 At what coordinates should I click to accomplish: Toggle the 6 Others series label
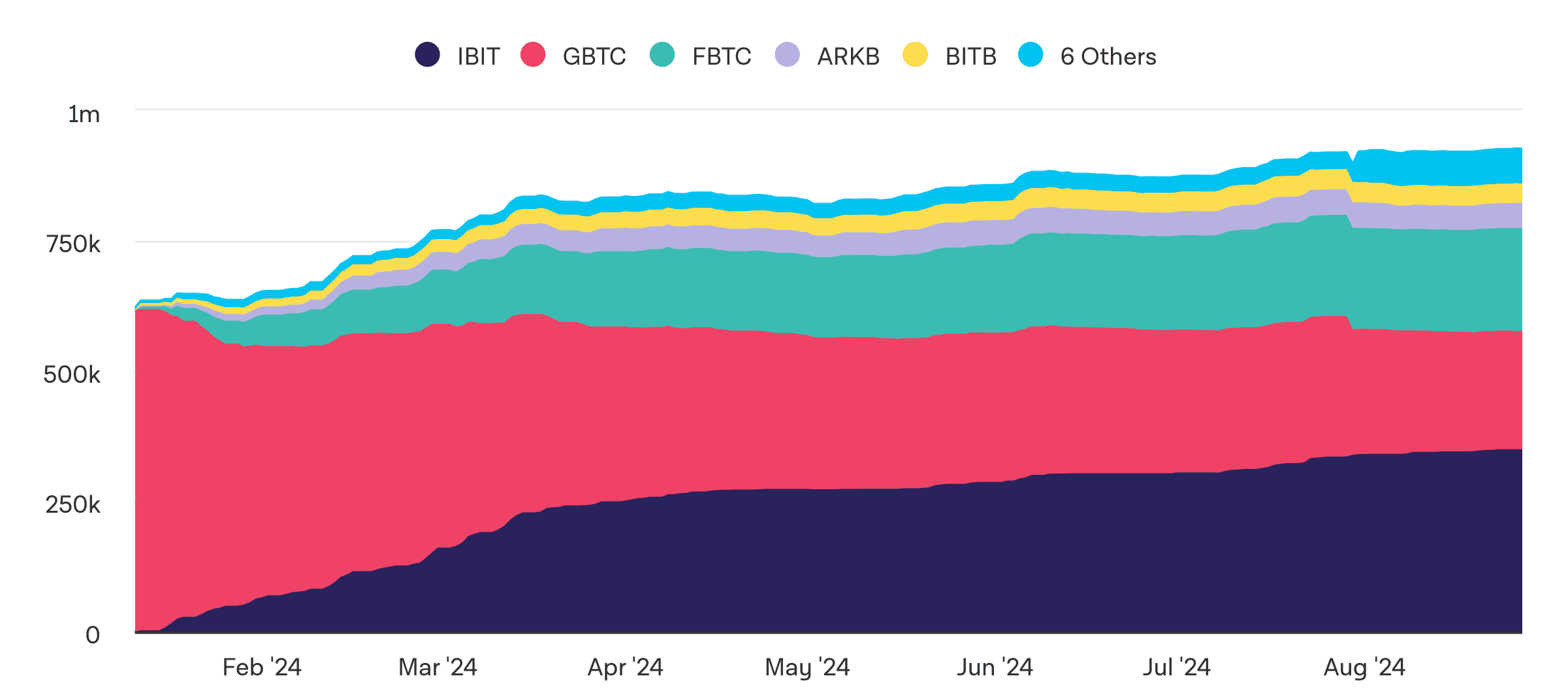pos(1108,57)
